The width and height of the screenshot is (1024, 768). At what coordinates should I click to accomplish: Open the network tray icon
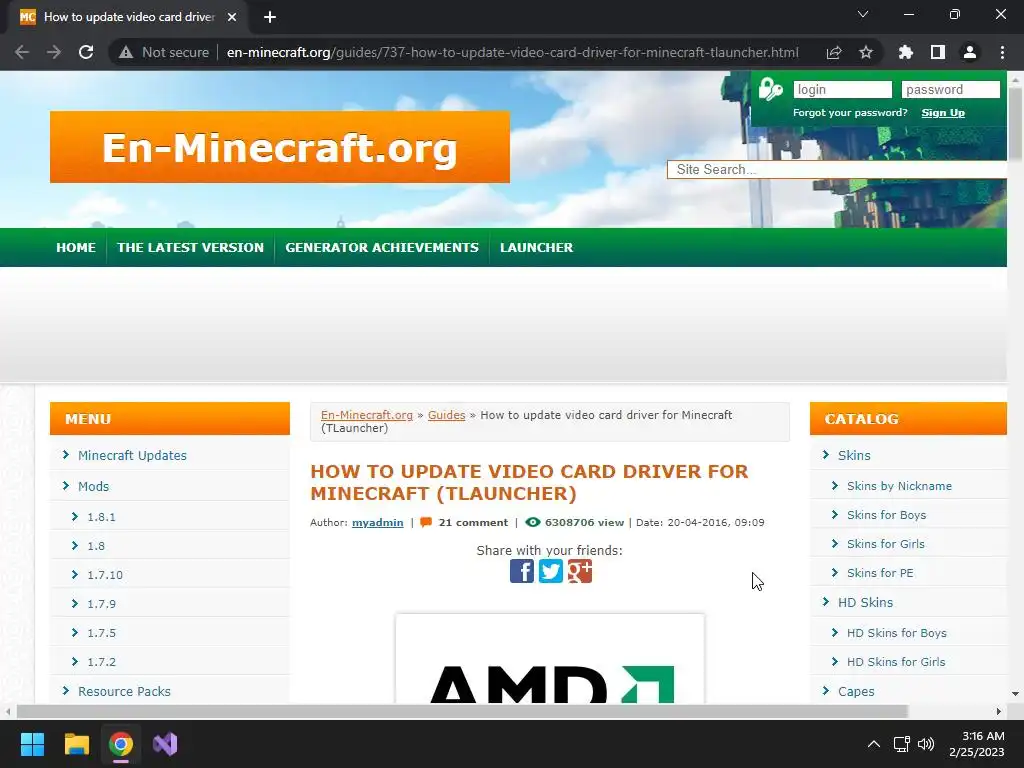pyautogui.click(x=902, y=744)
